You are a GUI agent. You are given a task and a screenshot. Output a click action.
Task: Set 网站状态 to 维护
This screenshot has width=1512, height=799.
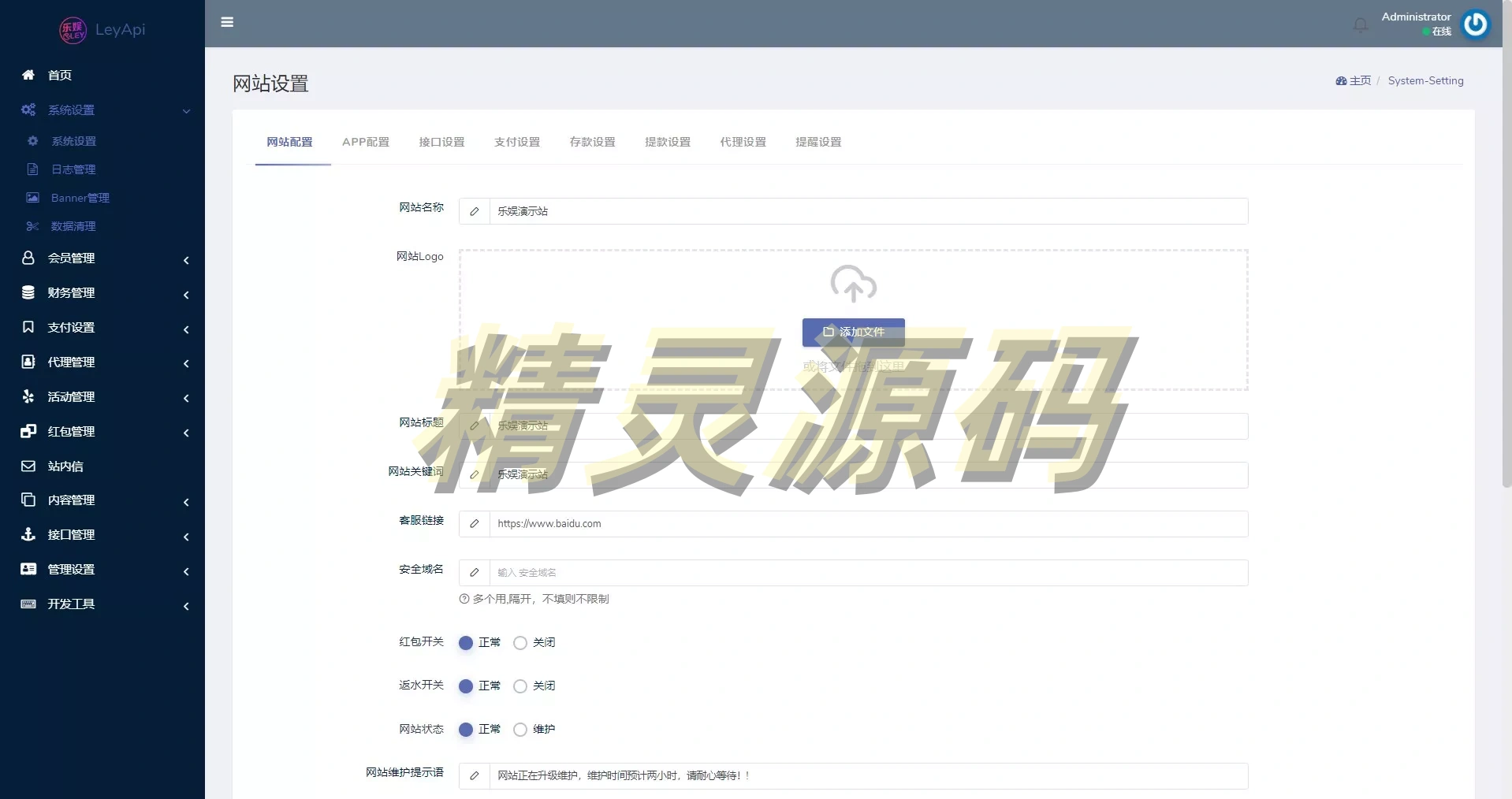(520, 730)
